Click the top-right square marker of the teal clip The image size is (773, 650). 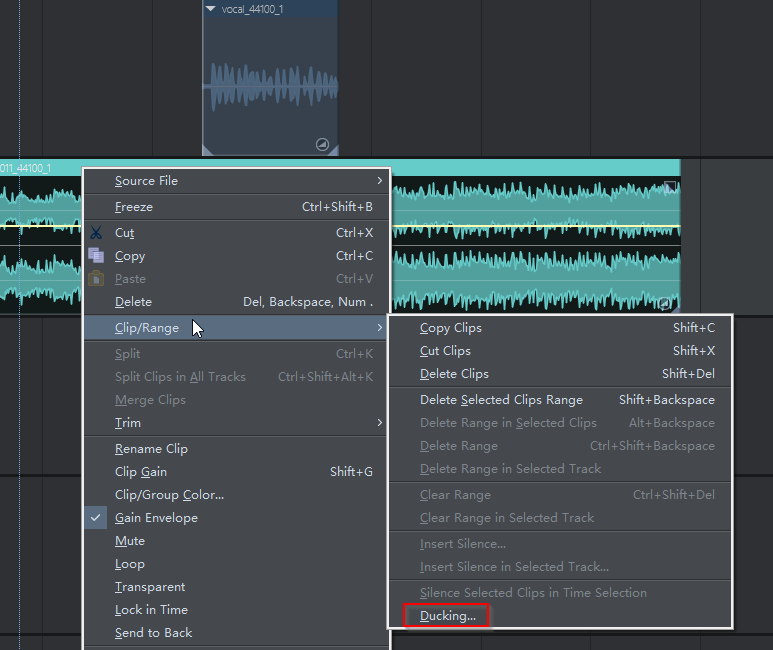(670, 186)
